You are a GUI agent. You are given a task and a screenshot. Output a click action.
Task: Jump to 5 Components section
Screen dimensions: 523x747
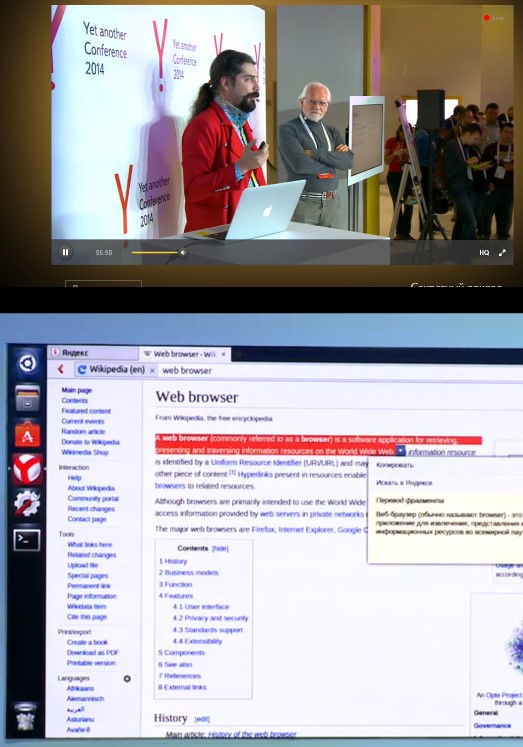(x=181, y=653)
